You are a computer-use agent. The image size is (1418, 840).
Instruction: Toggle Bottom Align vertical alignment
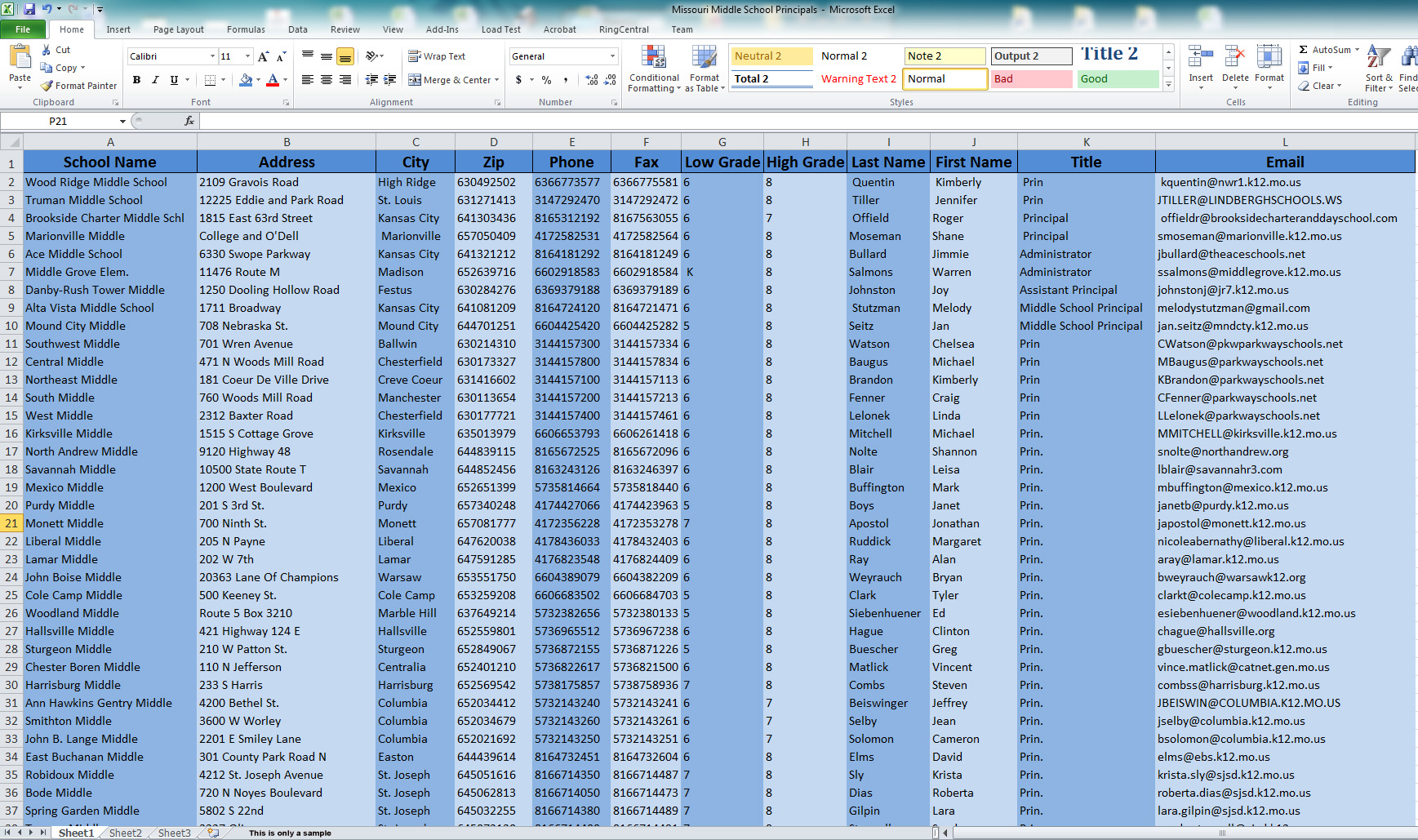click(x=345, y=56)
